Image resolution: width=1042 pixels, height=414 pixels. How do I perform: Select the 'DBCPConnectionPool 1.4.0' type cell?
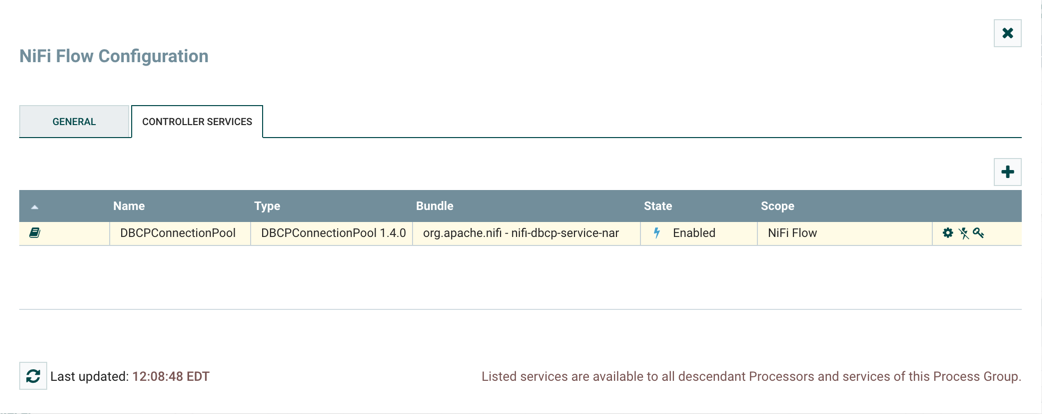334,233
